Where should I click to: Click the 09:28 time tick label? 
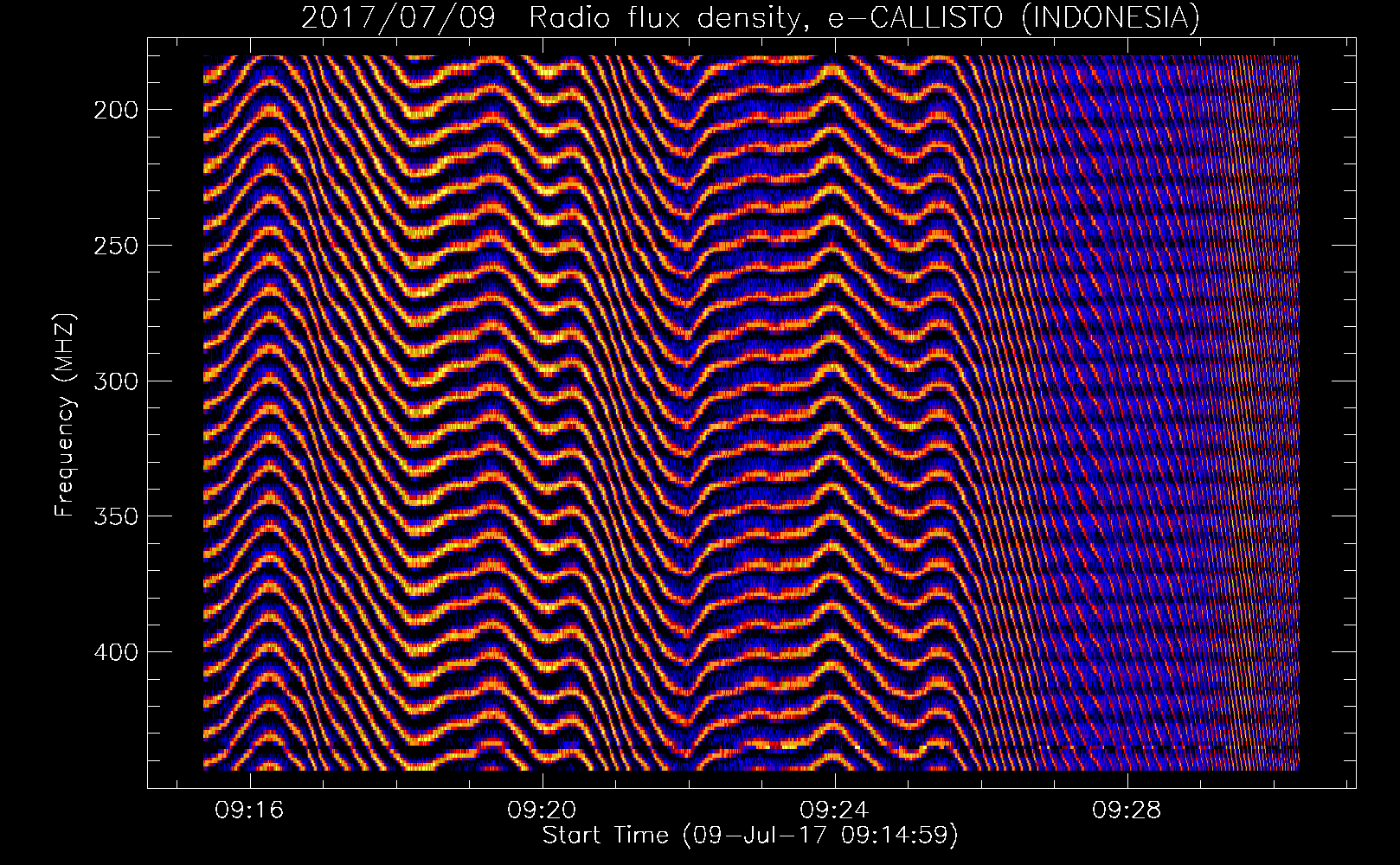[1127, 811]
